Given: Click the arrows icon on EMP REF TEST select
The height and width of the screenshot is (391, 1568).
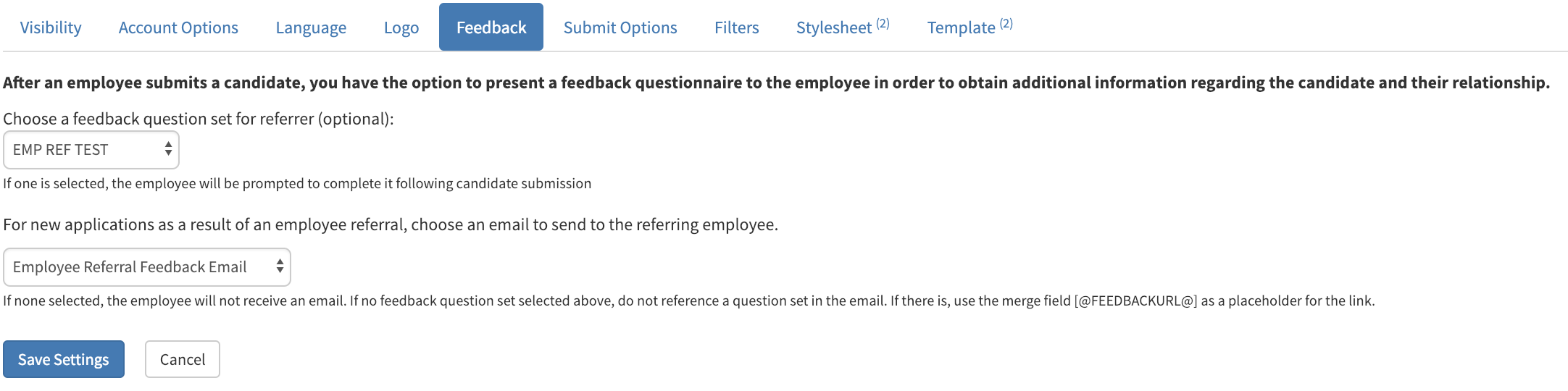Looking at the screenshot, I should 168,149.
